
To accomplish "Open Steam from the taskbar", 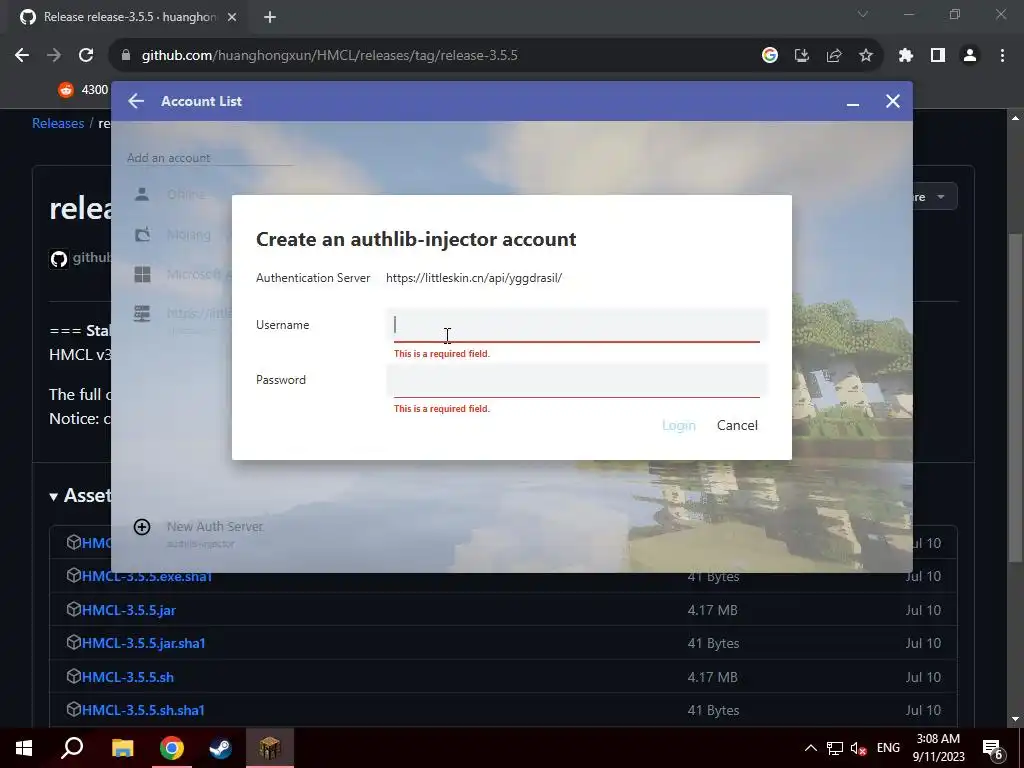I will pyautogui.click(x=220, y=748).
